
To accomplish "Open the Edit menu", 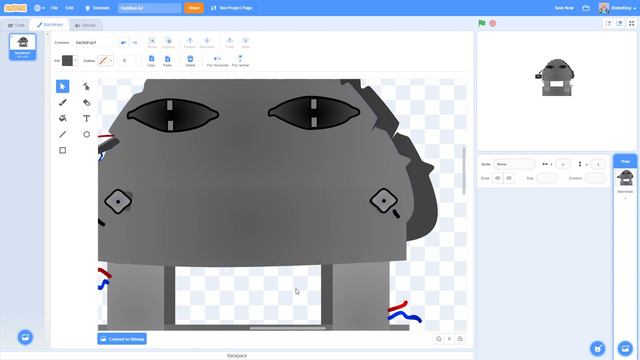I will tap(70, 8).
